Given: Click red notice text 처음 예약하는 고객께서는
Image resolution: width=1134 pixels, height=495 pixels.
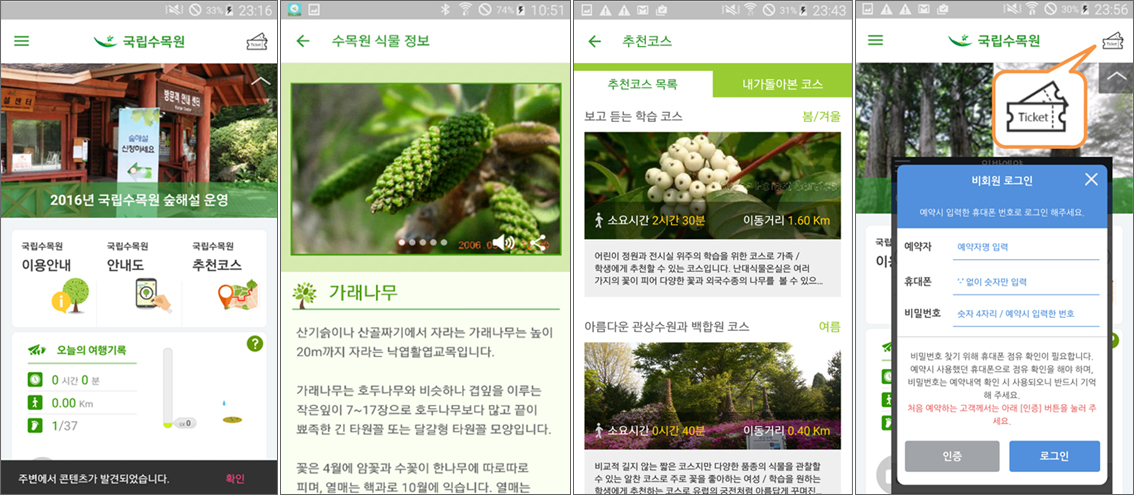Looking at the screenshot, I should coord(1002,415).
